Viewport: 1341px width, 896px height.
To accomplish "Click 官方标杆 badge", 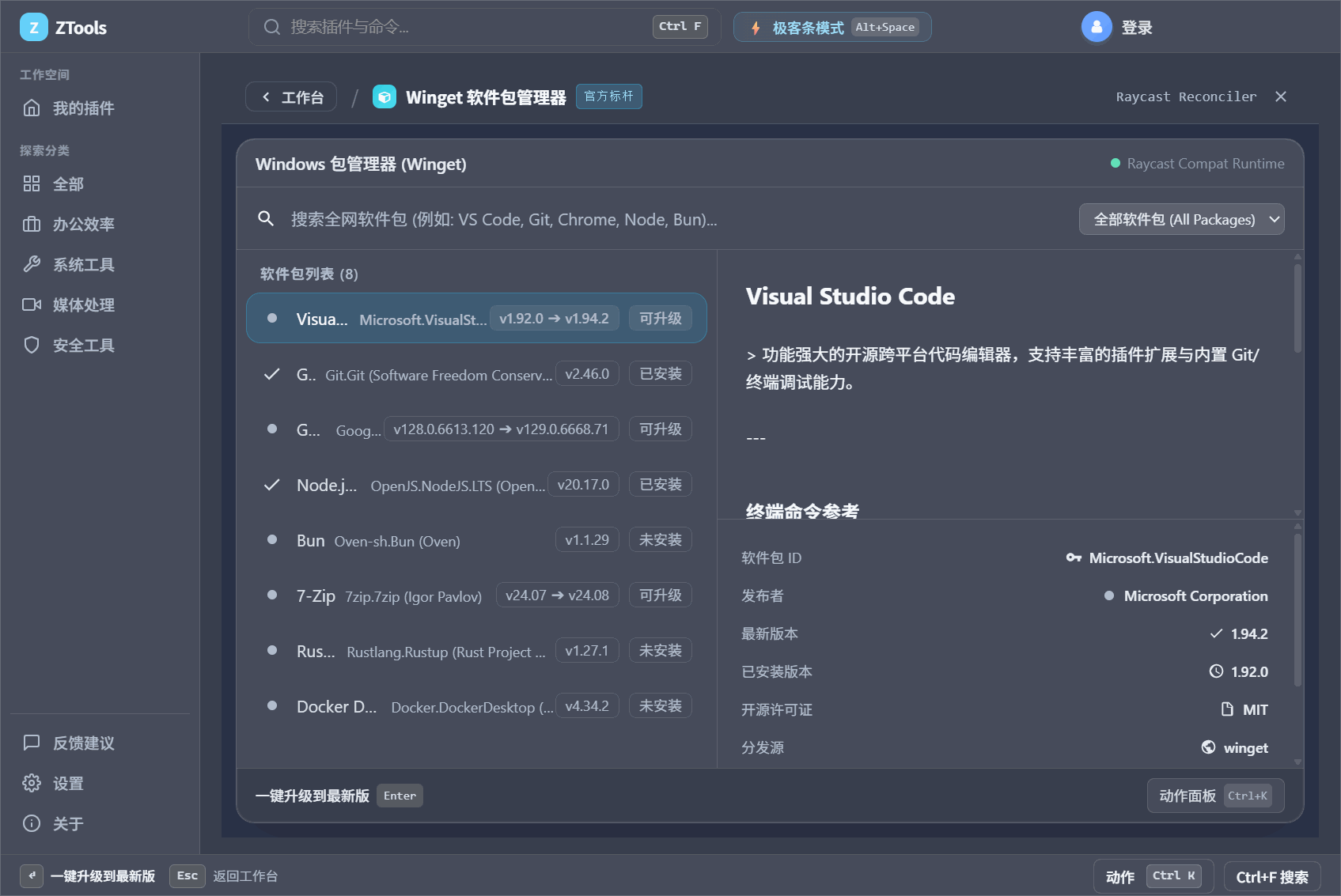I will click(609, 96).
